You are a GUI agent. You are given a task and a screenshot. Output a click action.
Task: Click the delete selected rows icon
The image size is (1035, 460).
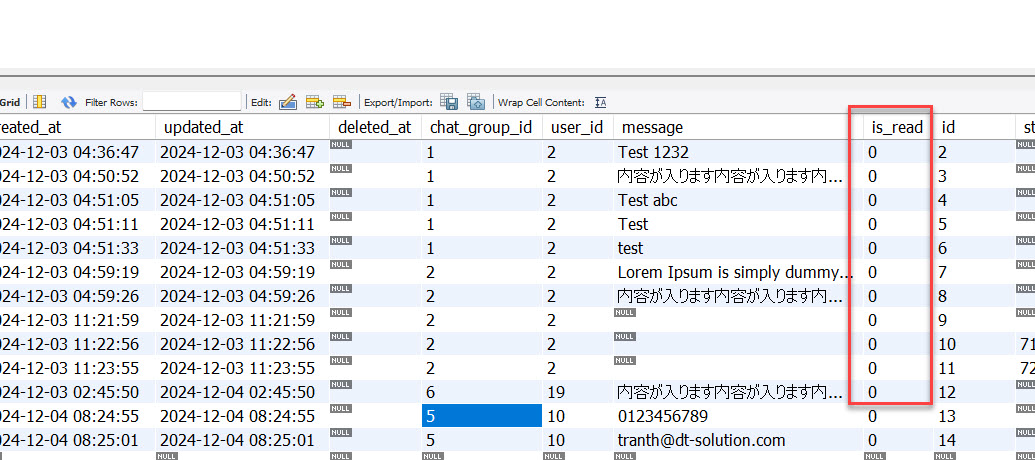pos(342,102)
